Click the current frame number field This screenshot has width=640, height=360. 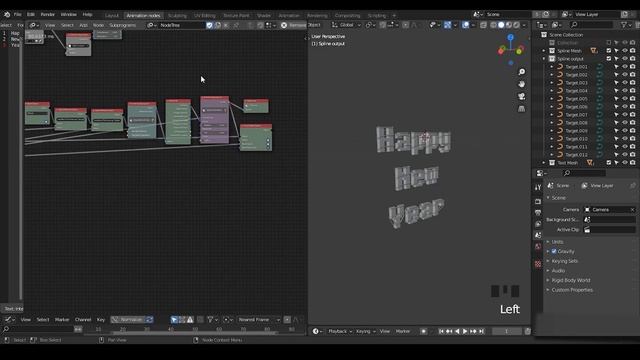(507, 331)
